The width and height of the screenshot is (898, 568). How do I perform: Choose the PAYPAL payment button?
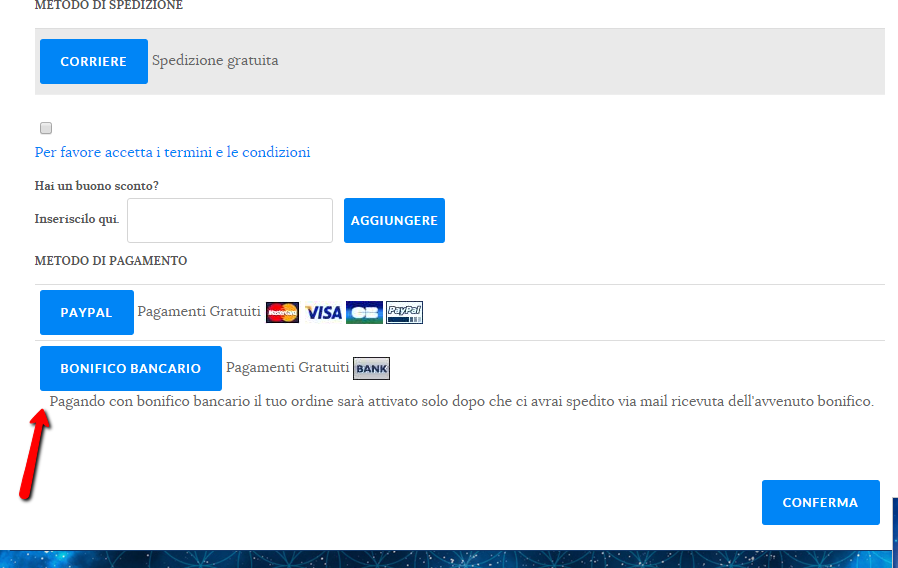click(86, 312)
